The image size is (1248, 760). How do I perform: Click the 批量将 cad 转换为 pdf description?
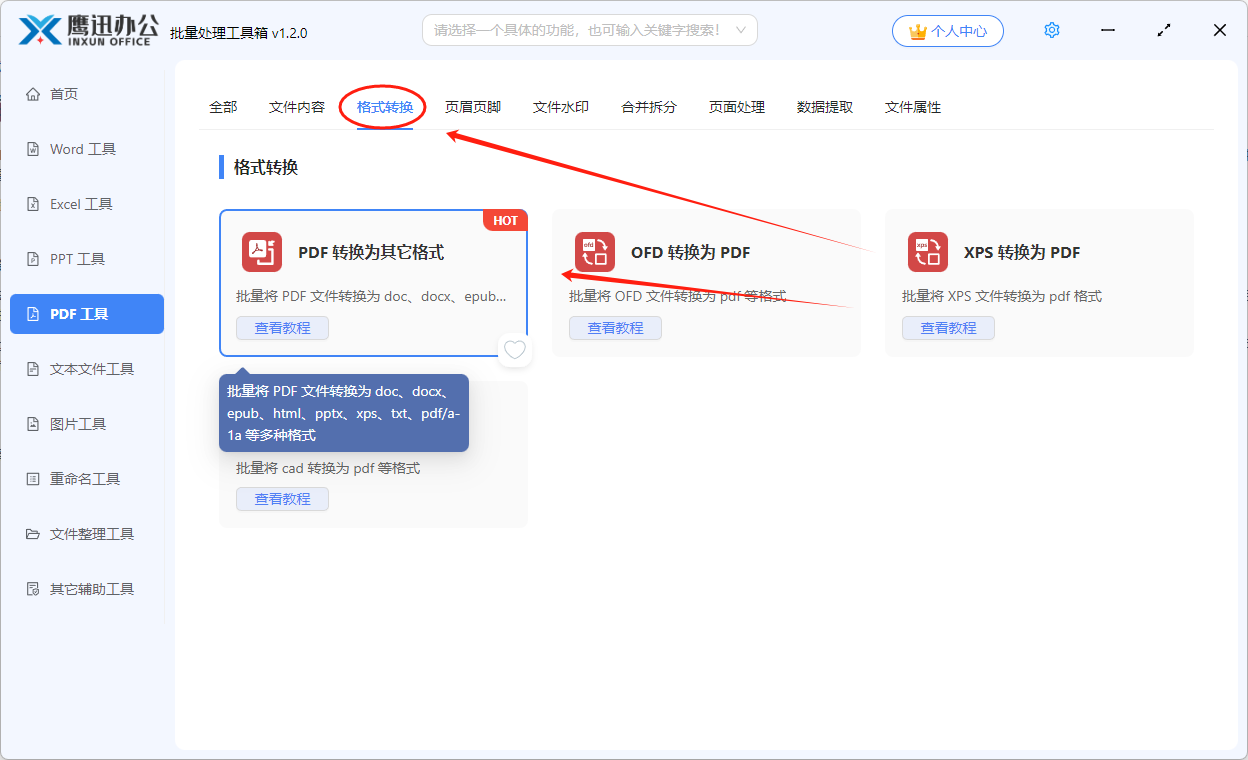click(x=328, y=468)
